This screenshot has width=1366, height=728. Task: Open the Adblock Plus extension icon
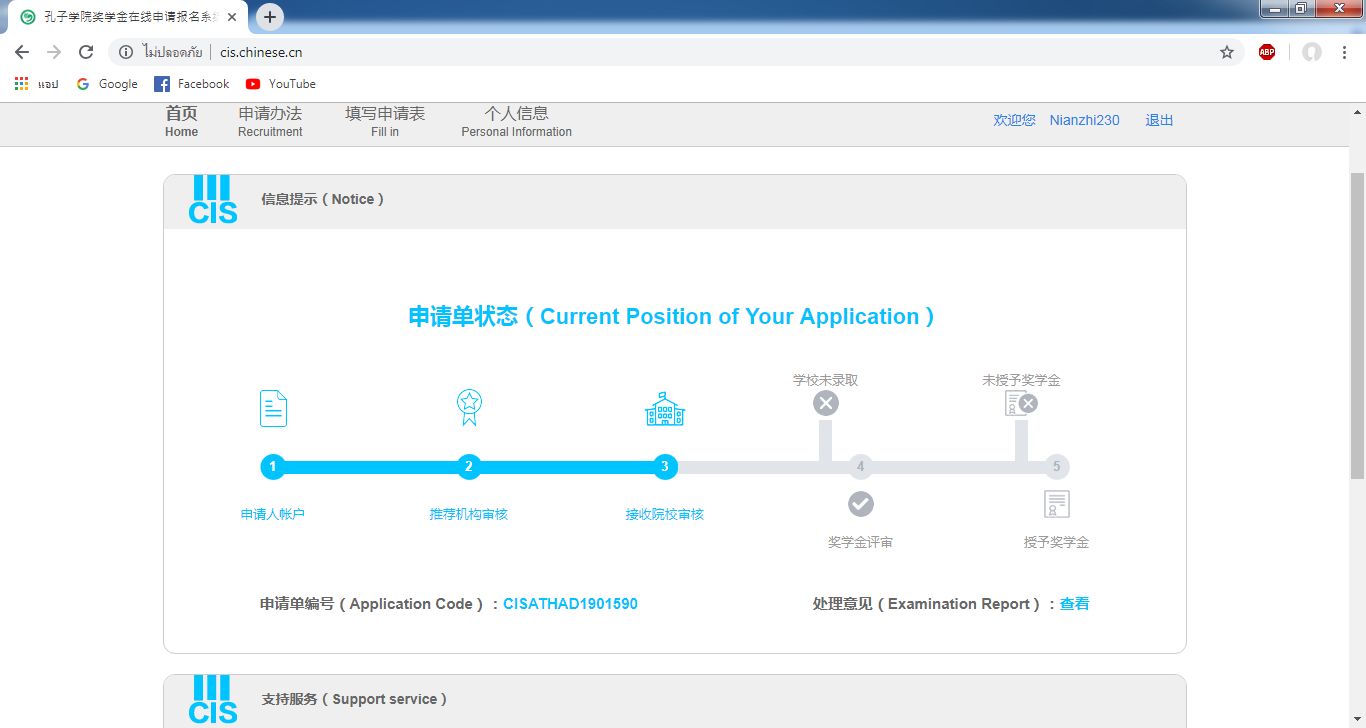1267,52
